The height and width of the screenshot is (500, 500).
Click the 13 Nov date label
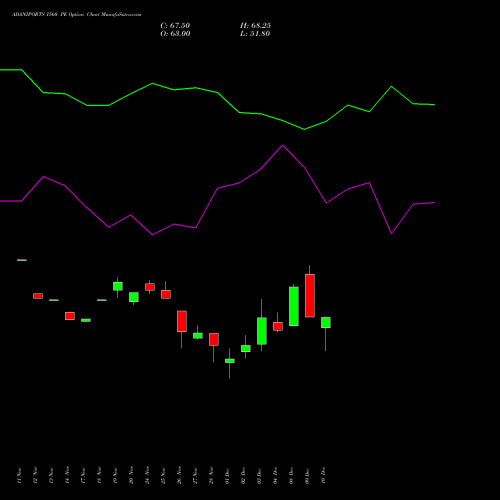point(51,475)
